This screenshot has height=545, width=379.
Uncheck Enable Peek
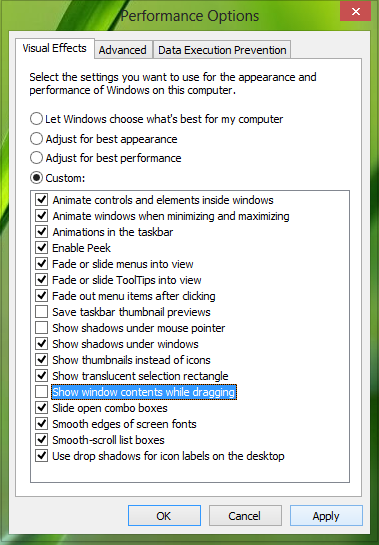pyautogui.click(x=41, y=248)
